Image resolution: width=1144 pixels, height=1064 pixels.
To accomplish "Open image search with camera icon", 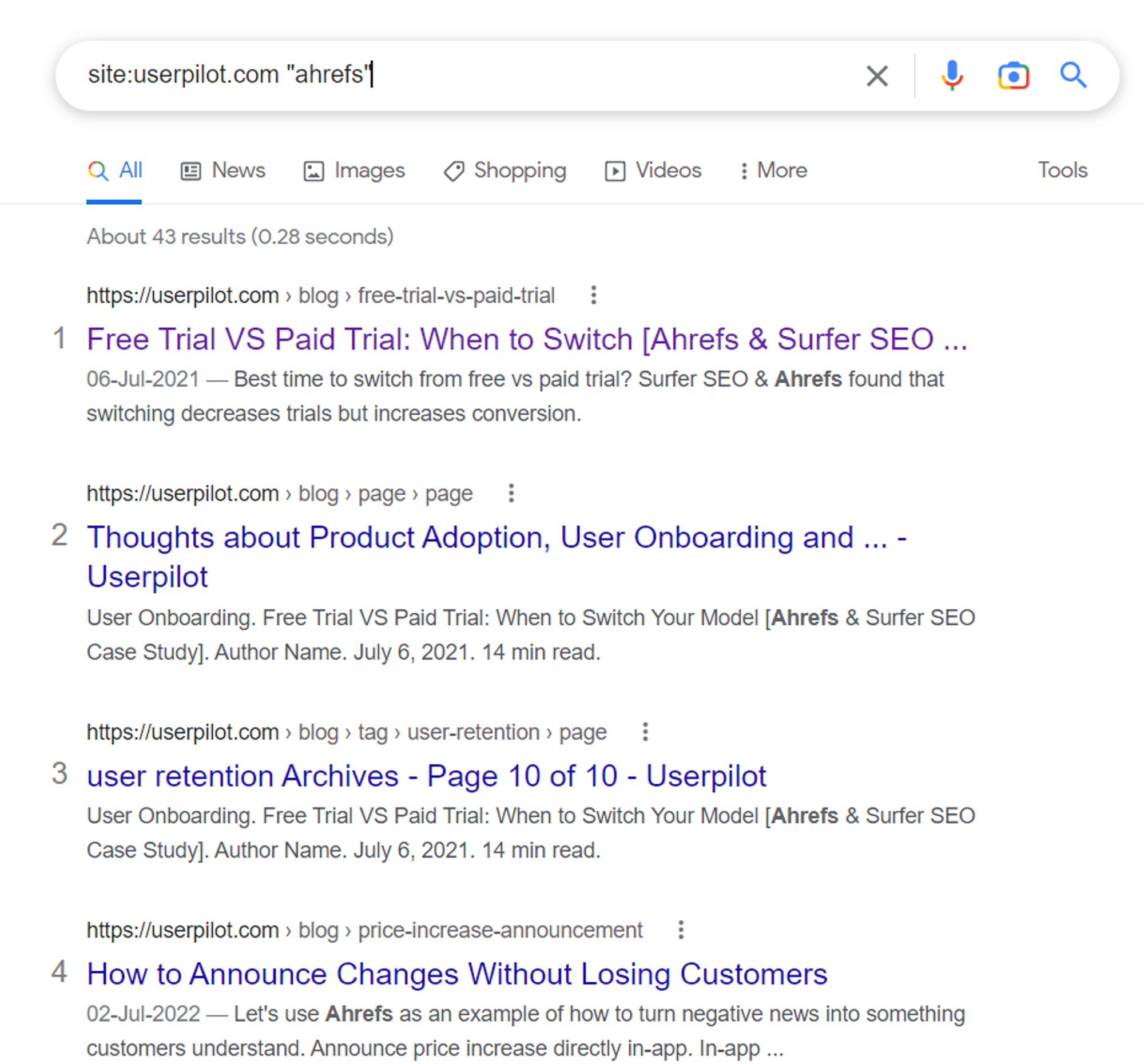I will pos(1014,76).
